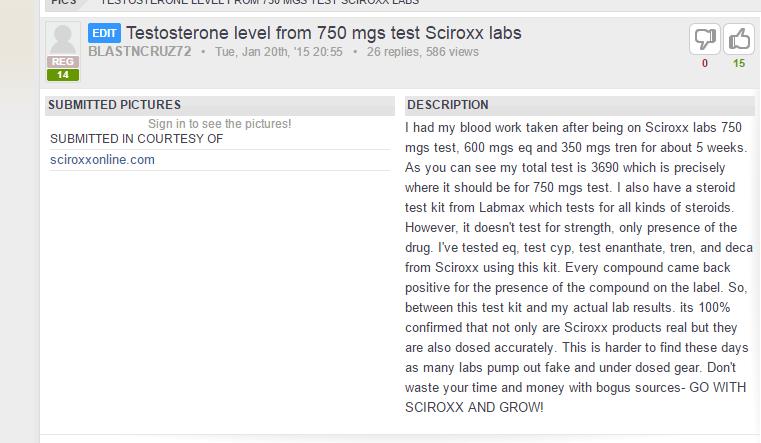Viewport: 761px width, 443px height.
Task: Click the user avatar placeholder image
Action: [62, 38]
